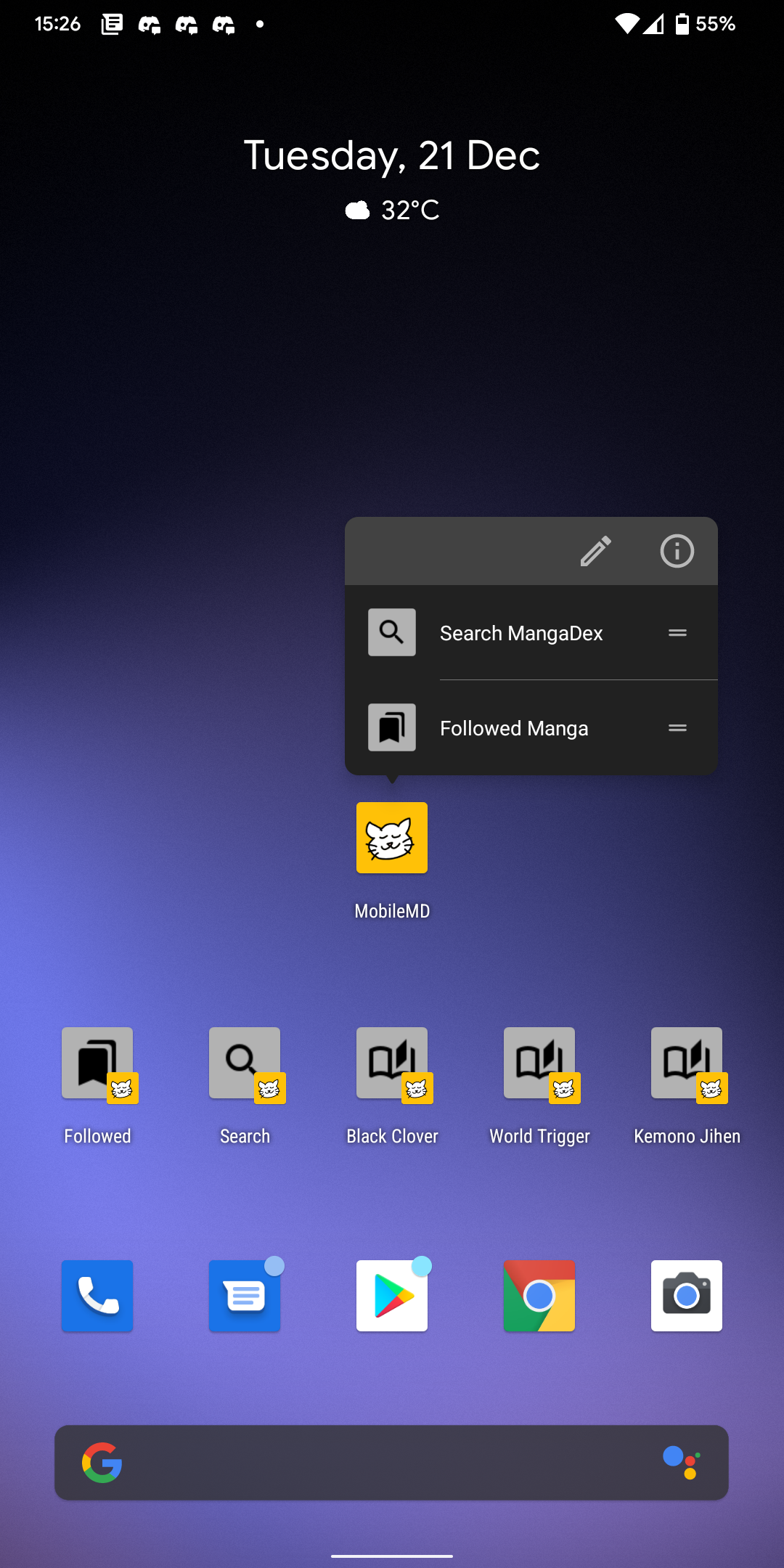Image resolution: width=784 pixels, height=1568 pixels.
Task: Open app info via the circled i icon
Action: coord(677,551)
